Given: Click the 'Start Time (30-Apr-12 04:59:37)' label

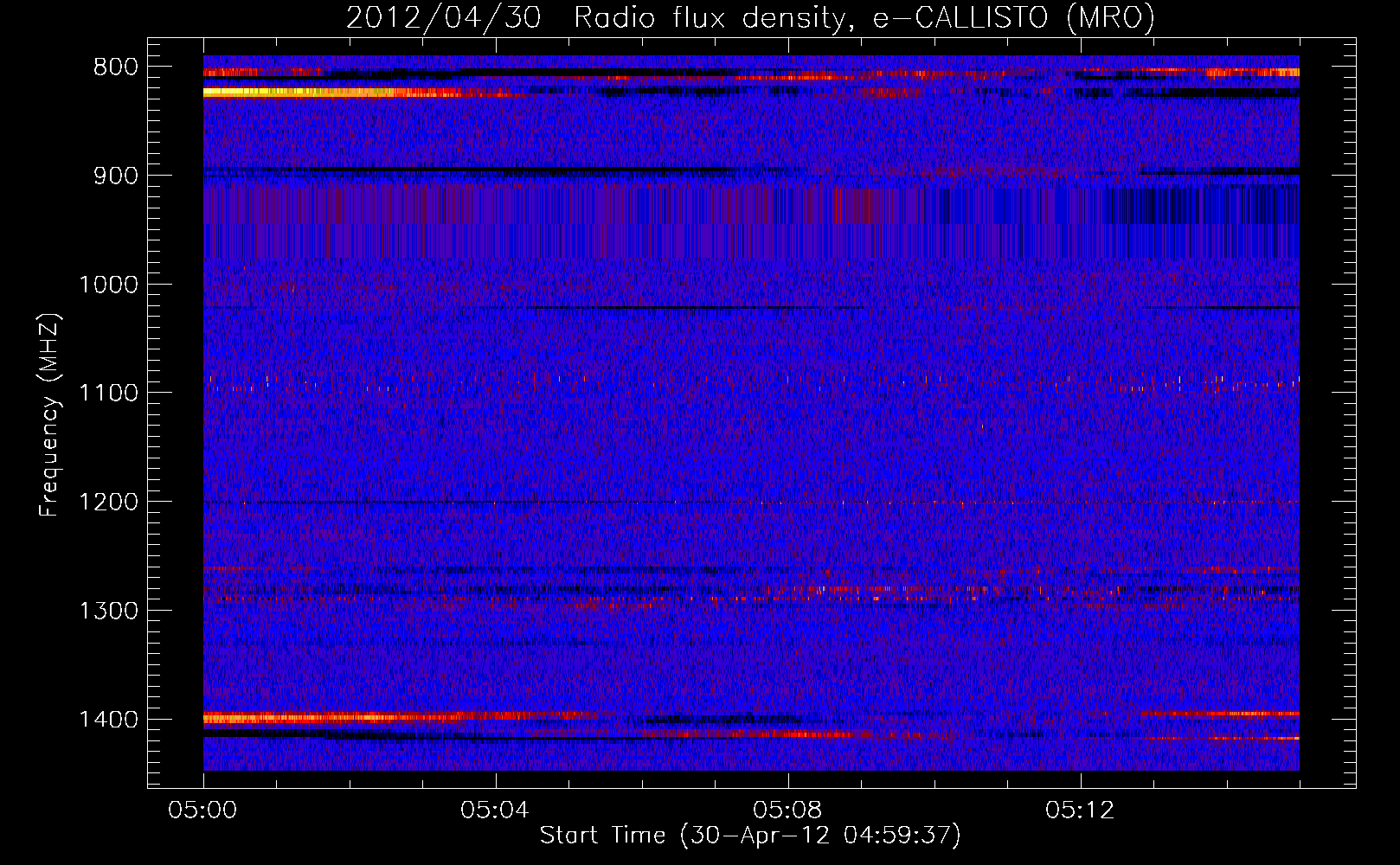Looking at the screenshot, I should coord(750,836).
